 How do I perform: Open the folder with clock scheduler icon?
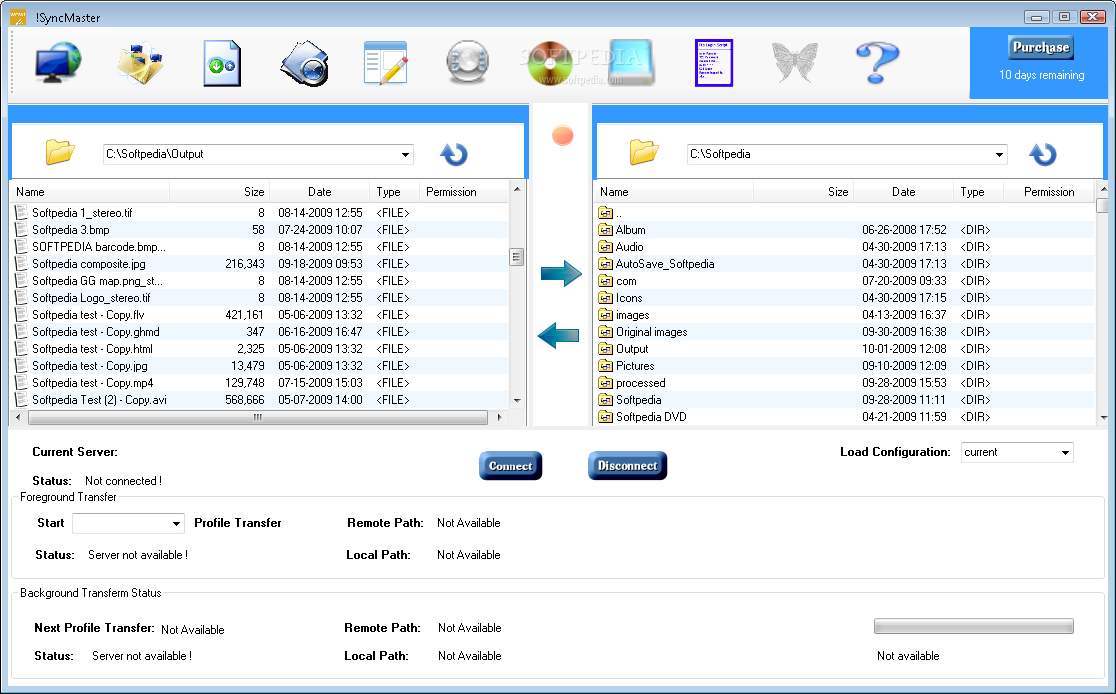(x=305, y=63)
